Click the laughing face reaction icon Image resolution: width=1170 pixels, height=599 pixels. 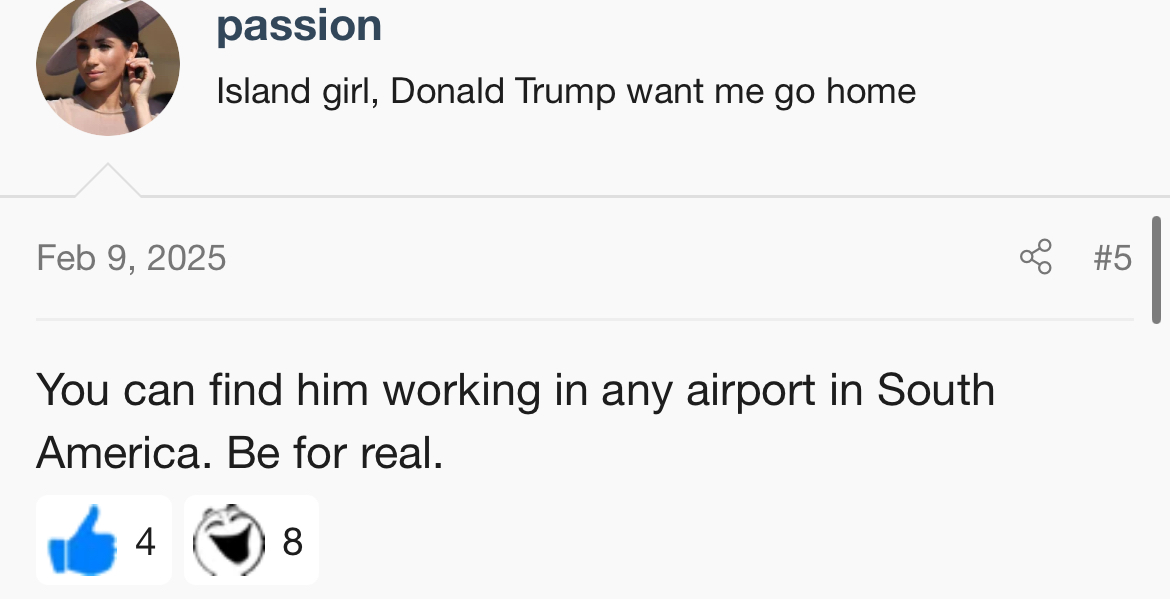230,542
